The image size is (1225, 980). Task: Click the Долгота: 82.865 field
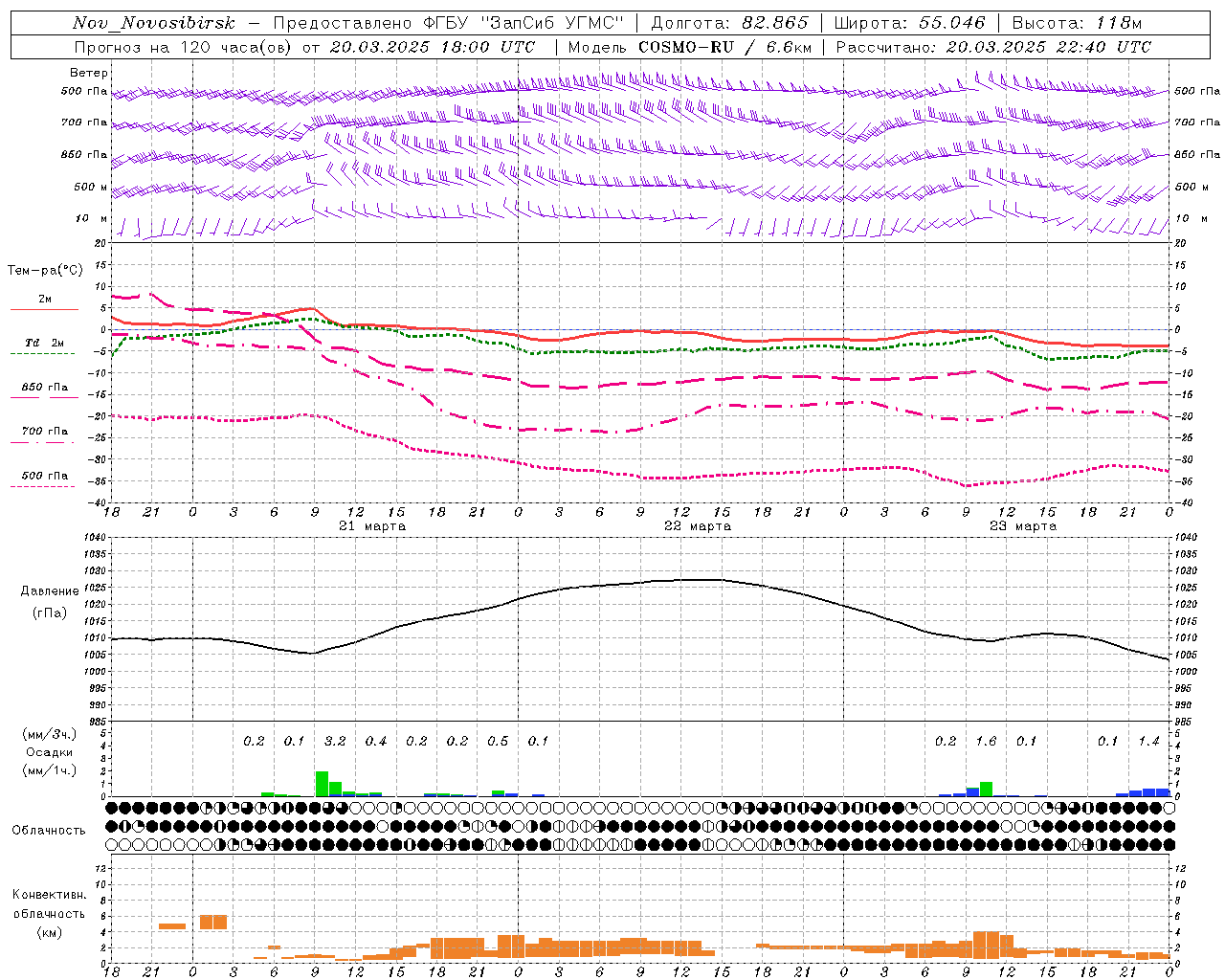click(x=729, y=23)
